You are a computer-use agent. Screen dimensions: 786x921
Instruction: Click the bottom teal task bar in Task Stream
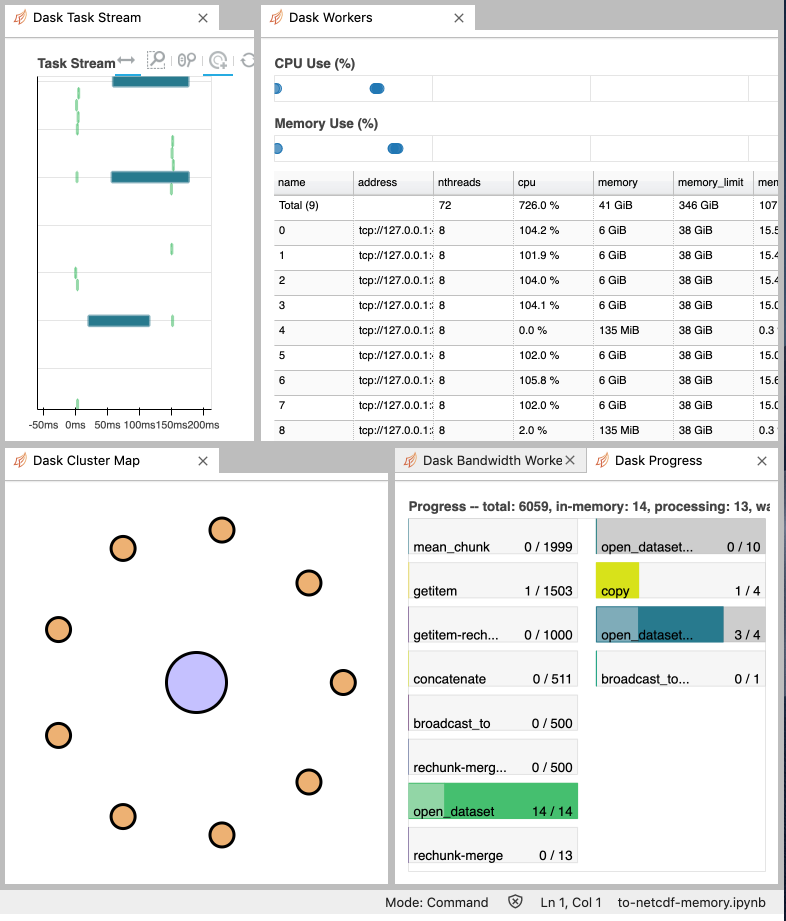pyautogui.click(x=119, y=321)
